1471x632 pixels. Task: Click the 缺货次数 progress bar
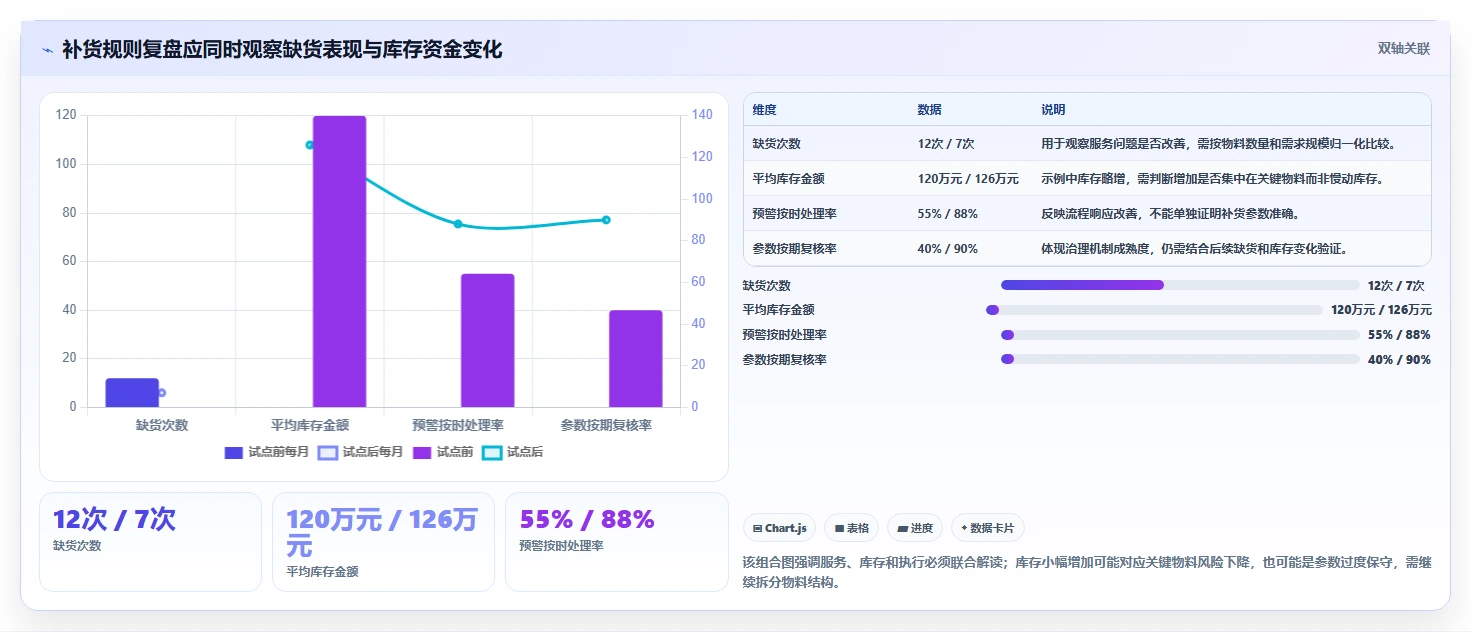(x=1180, y=285)
